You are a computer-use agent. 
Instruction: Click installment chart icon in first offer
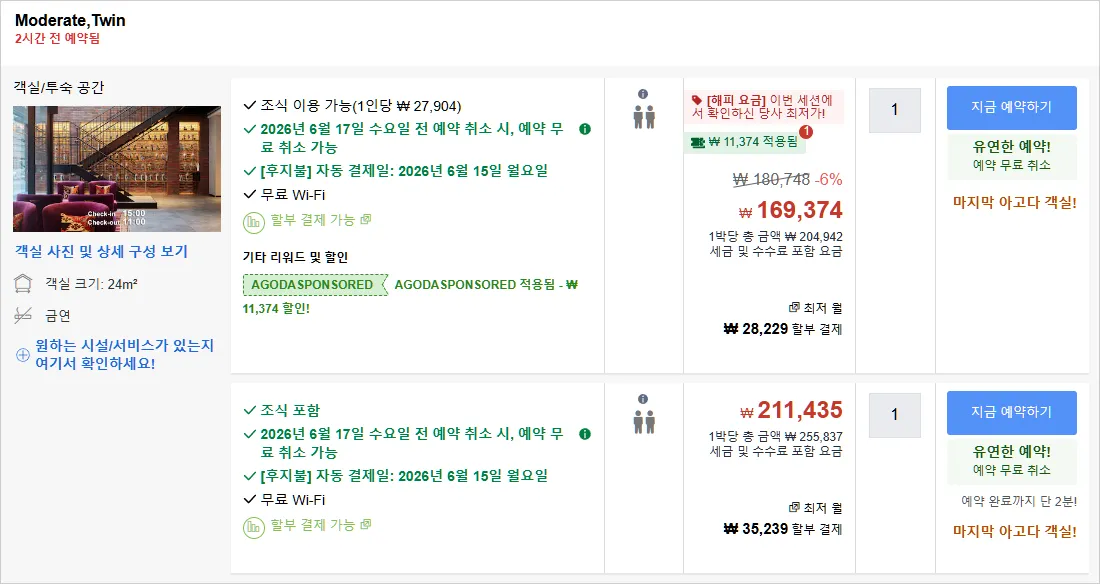pyautogui.click(x=253, y=223)
